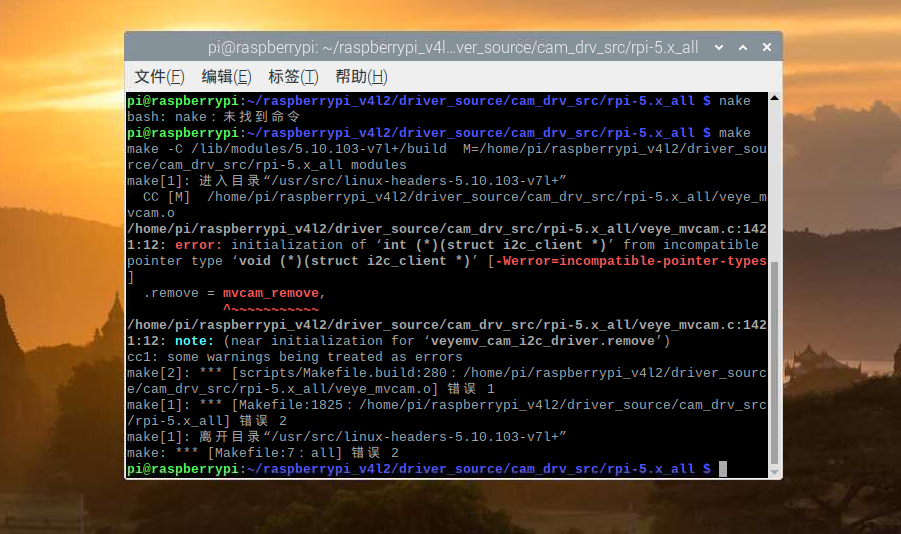Click the terminal's vertical scrollbar thumb

point(773,364)
